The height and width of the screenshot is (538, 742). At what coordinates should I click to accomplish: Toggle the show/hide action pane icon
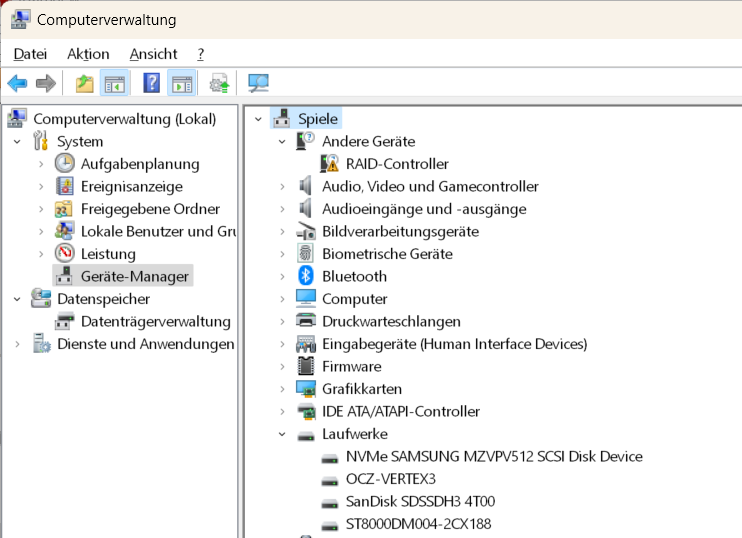pyautogui.click(x=182, y=83)
